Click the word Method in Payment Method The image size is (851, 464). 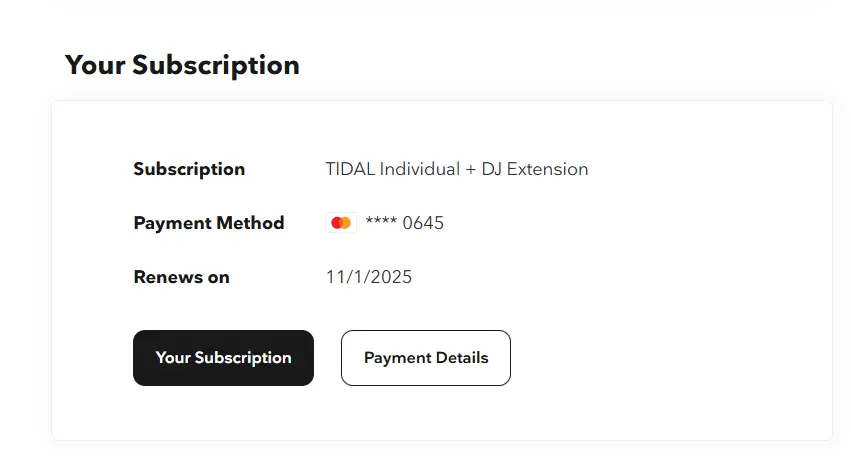coord(250,223)
